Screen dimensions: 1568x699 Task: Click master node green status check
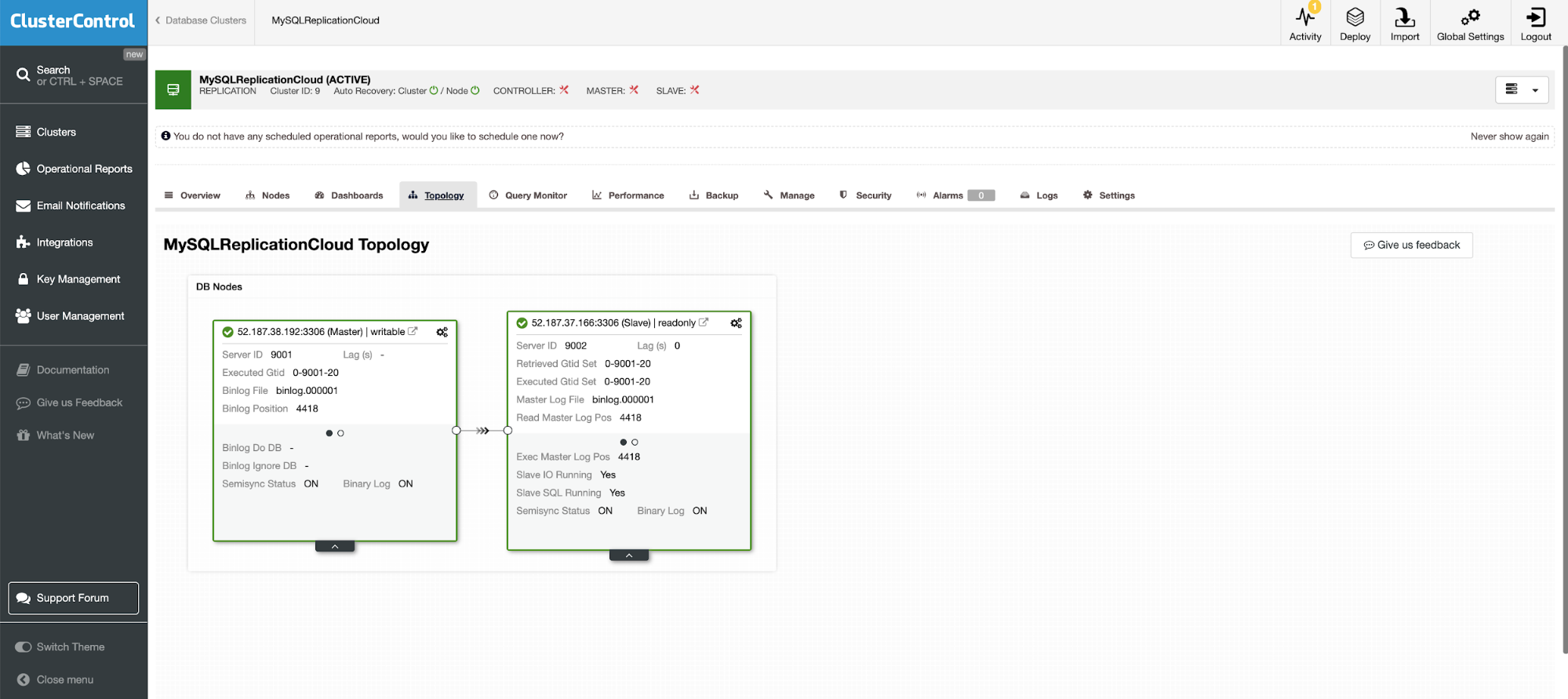click(228, 333)
